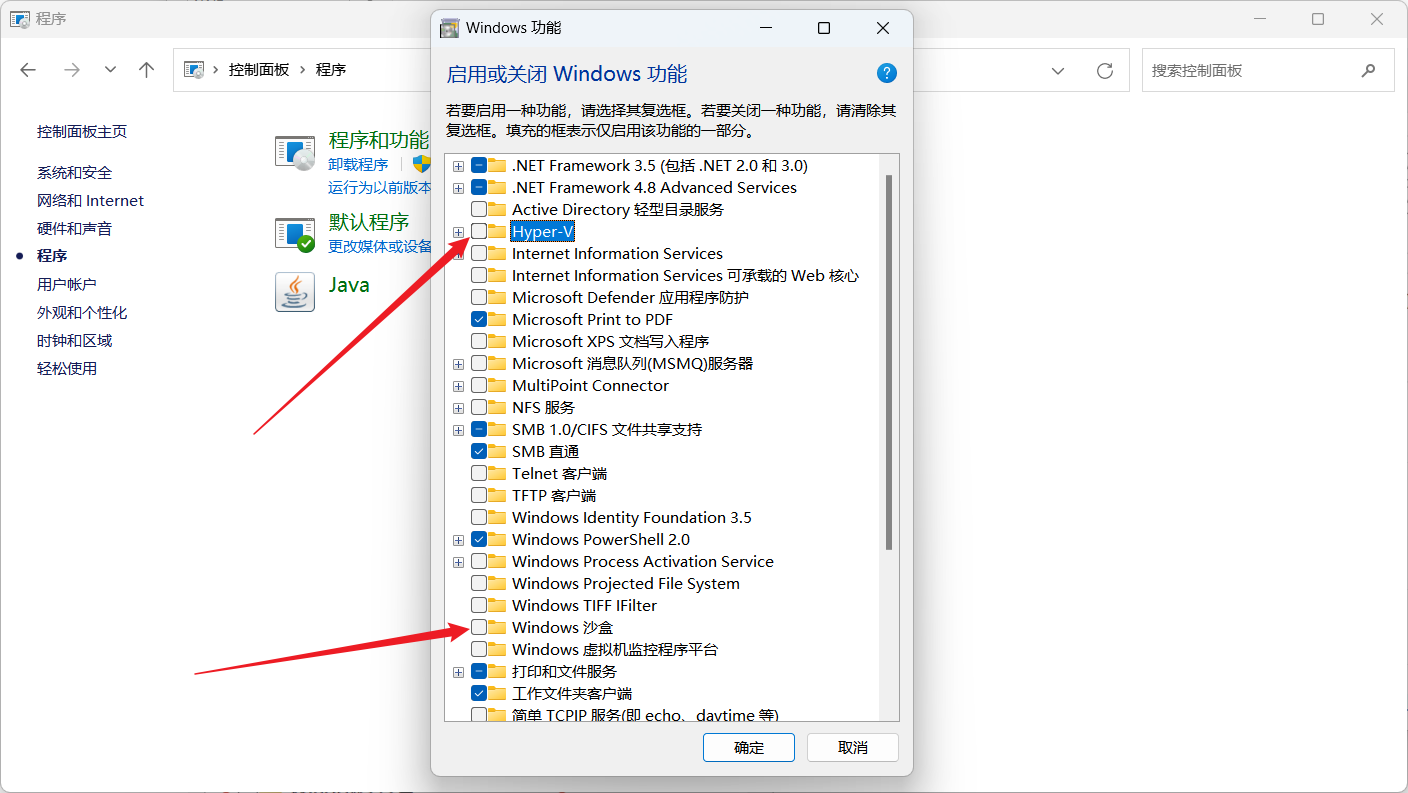This screenshot has height=793, width=1408.
Task: Expand the NFS 服务 node
Action: pyautogui.click(x=458, y=408)
